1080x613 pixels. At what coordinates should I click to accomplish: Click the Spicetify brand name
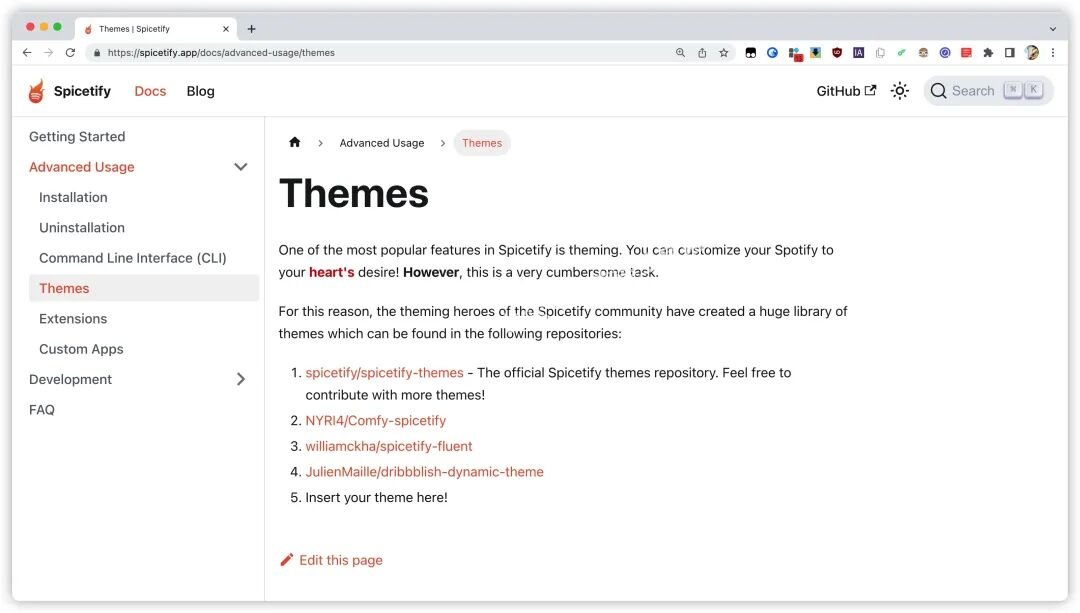coord(82,91)
